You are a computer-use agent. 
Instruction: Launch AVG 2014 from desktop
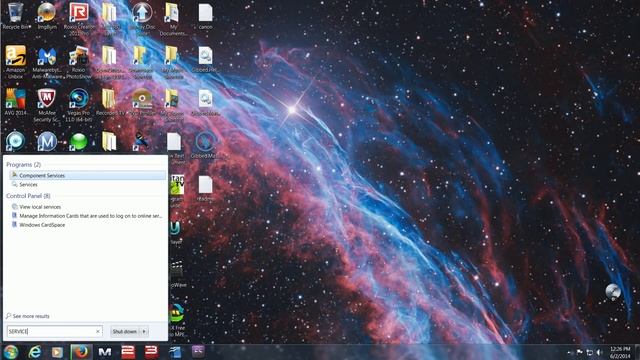click(x=16, y=102)
